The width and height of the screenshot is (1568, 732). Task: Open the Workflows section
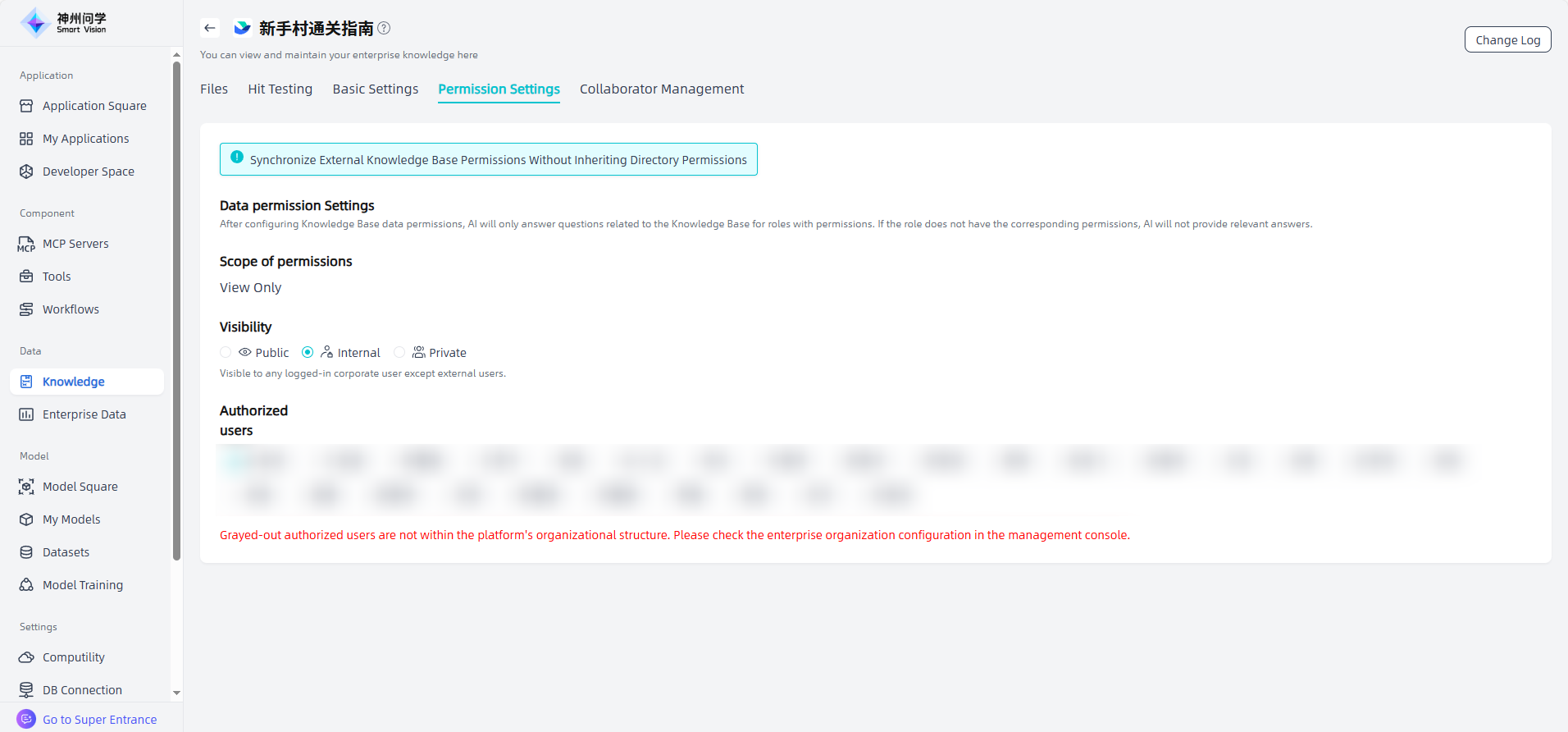click(71, 309)
